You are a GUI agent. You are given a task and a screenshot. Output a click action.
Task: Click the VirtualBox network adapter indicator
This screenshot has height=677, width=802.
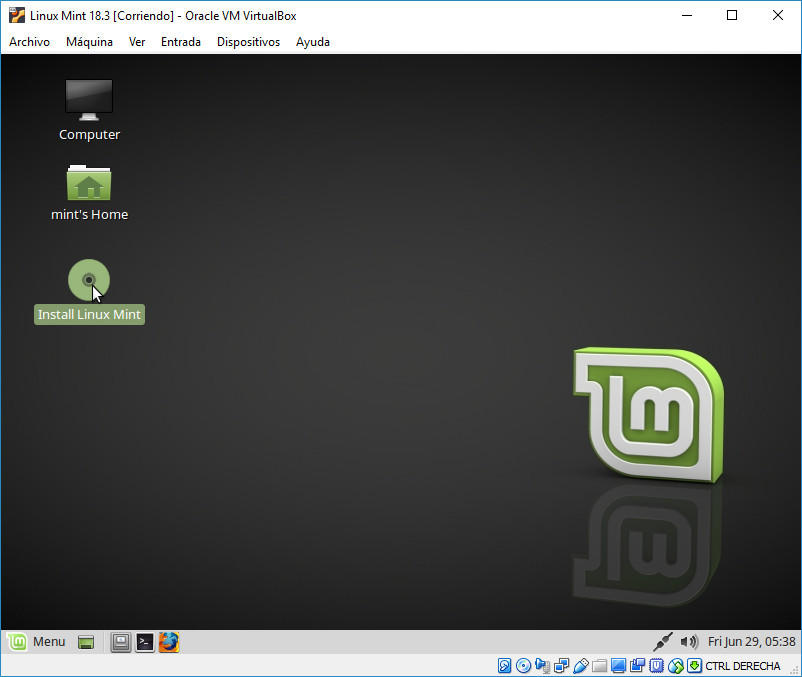pyautogui.click(x=561, y=666)
